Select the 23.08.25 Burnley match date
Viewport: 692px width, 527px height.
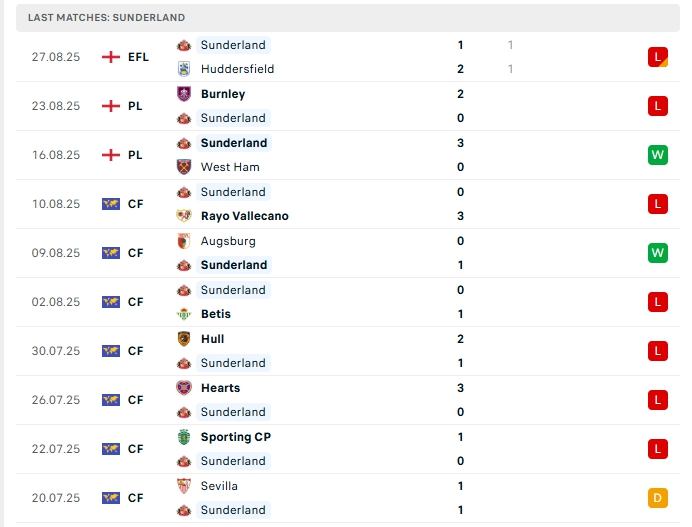(x=55, y=106)
